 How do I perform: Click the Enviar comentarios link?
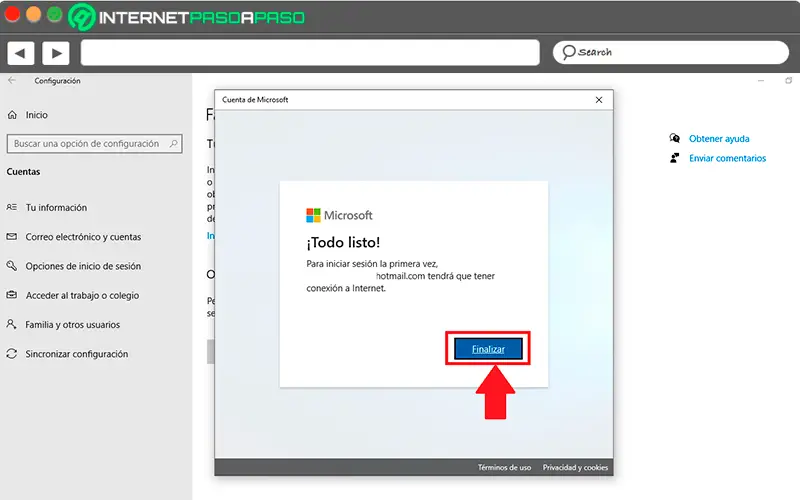[727, 158]
